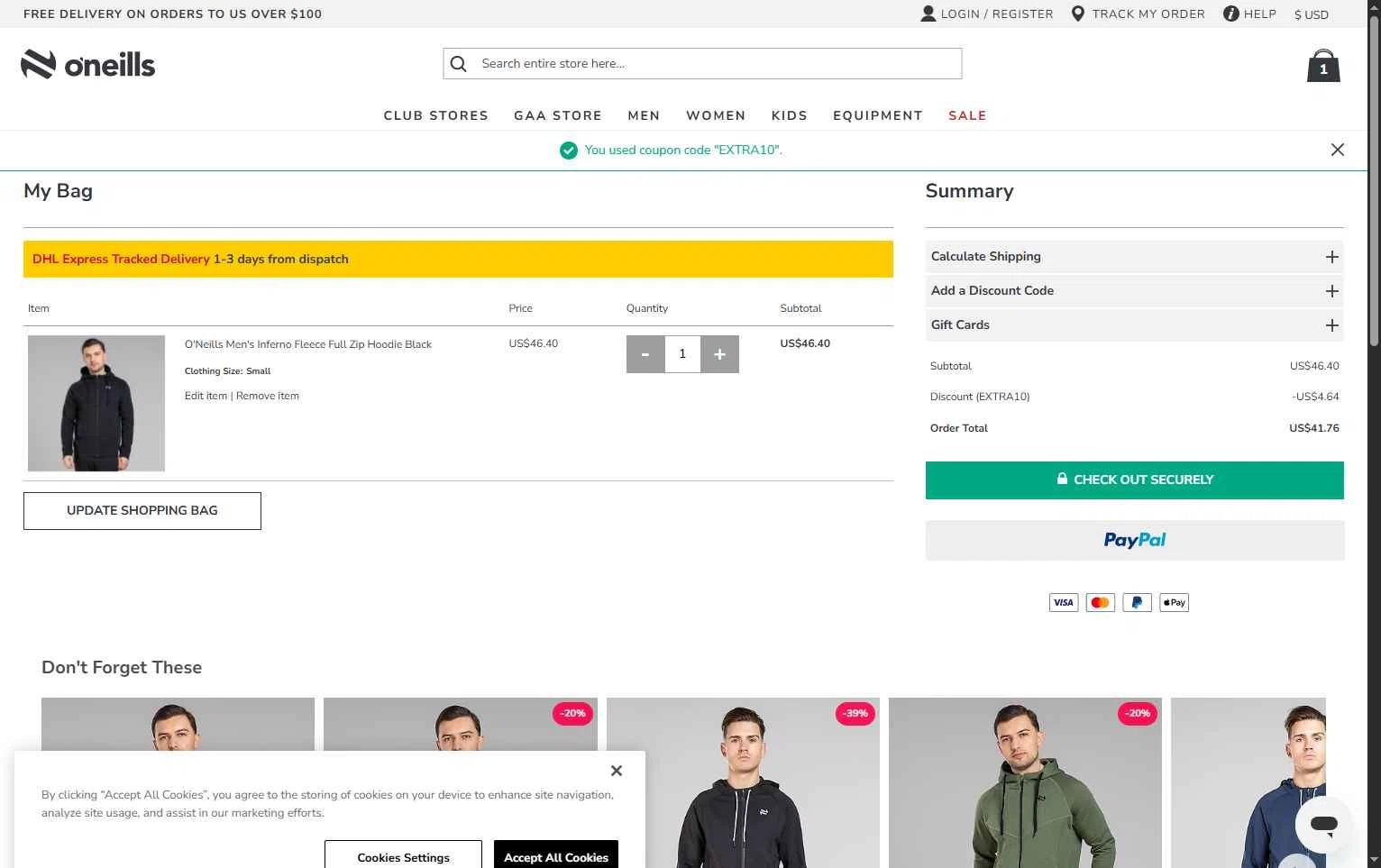
Task: Click the black hoodie product thumbnail
Action: pos(96,403)
